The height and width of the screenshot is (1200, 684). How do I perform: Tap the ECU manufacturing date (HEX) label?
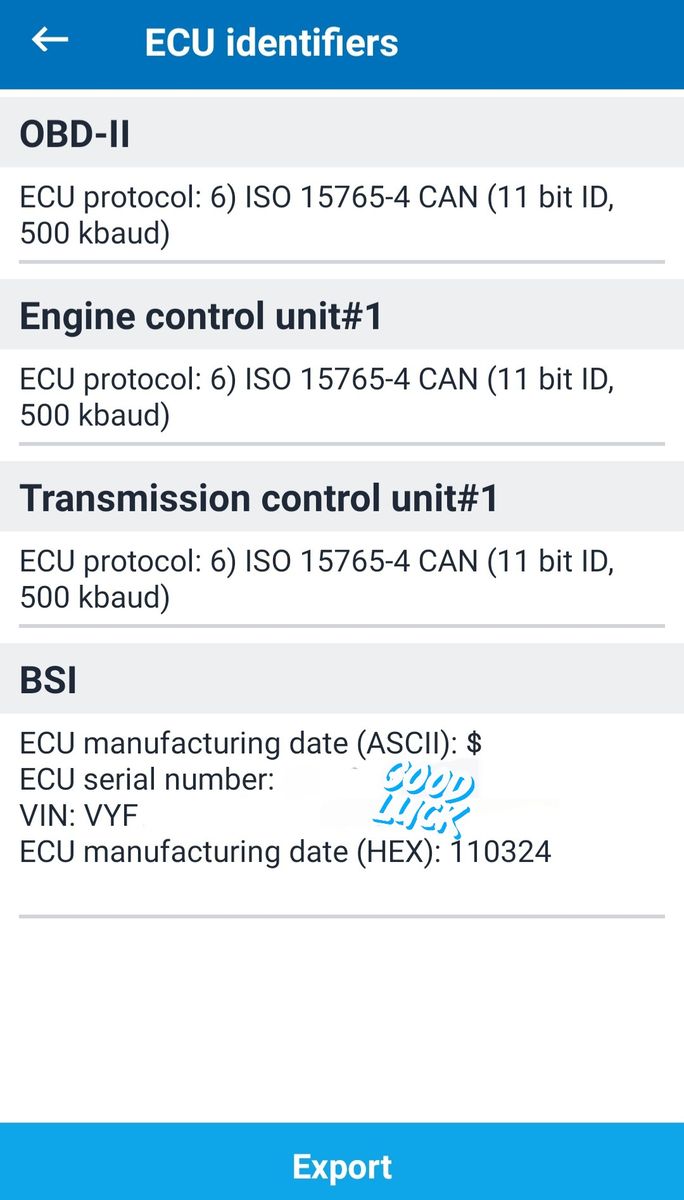pyautogui.click(x=230, y=852)
